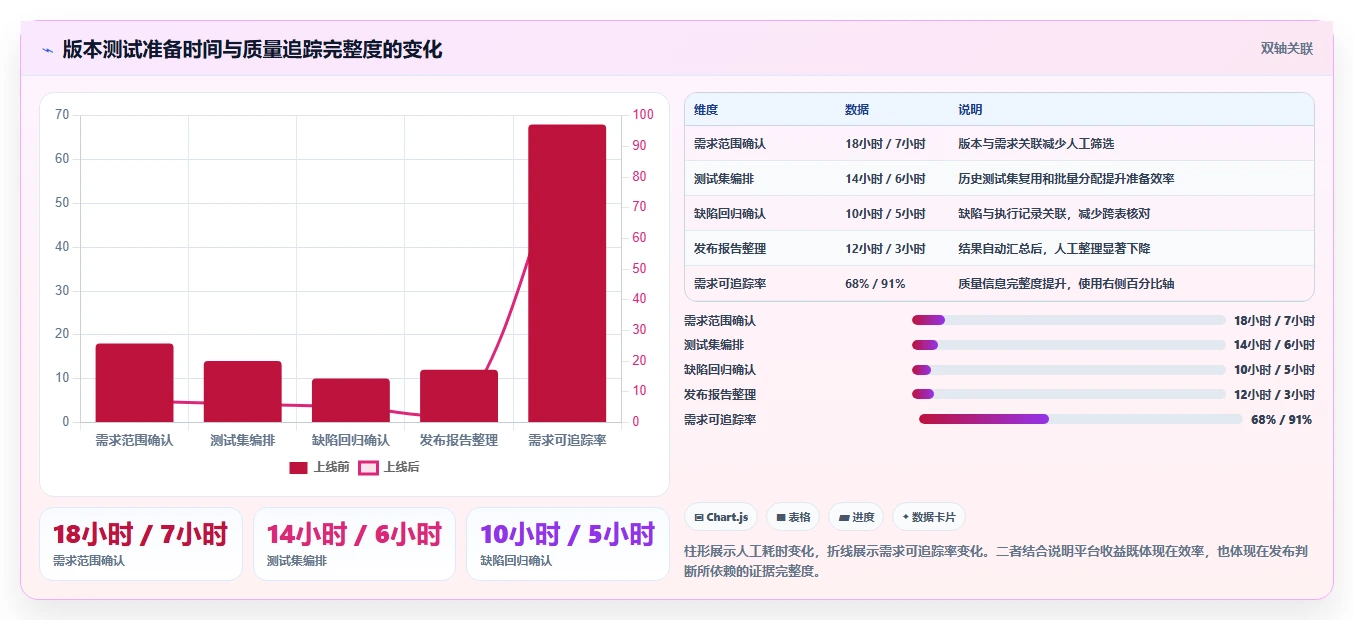Click the 测试集编排 x-axis label
The height and width of the screenshot is (620, 1354).
(x=242, y=440)
